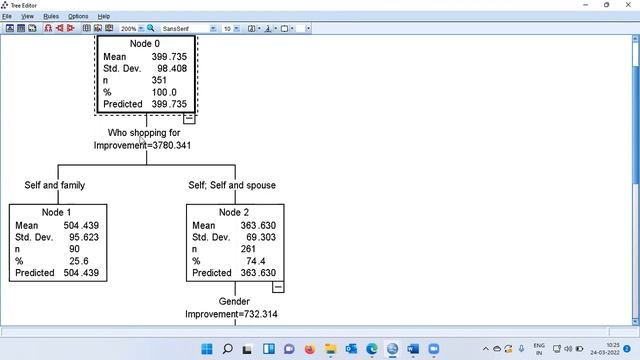Screen dimensions: 640x360
Task: Select the Node 2 box
Action: [235, 243]
